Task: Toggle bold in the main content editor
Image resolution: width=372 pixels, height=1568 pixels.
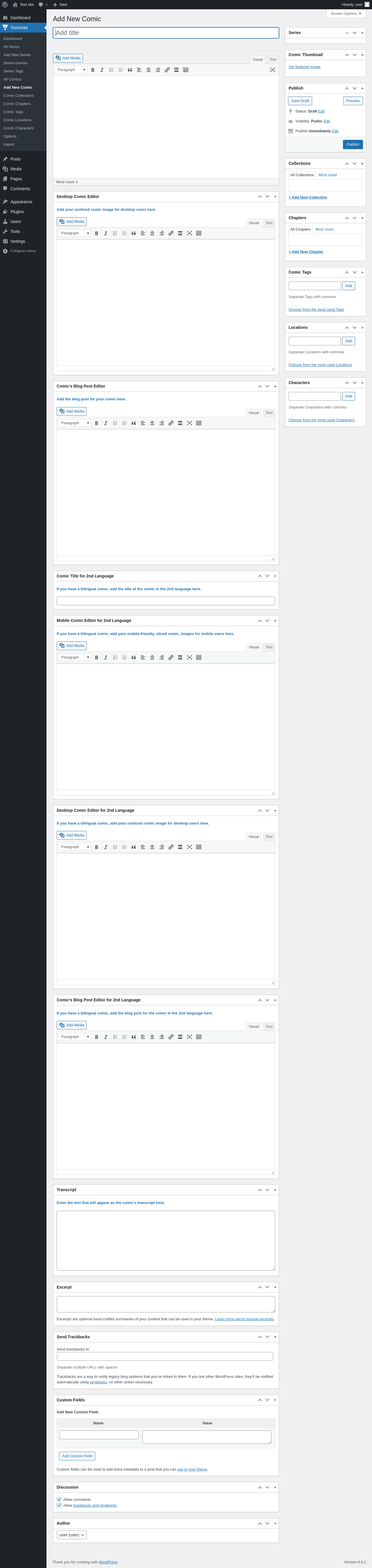Action: point(92,70)
